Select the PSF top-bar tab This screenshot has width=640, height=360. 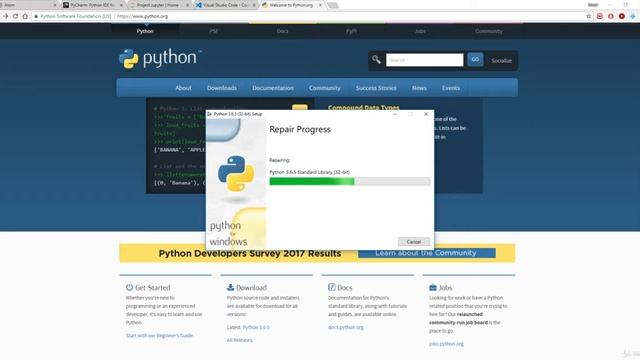(213, 31)
